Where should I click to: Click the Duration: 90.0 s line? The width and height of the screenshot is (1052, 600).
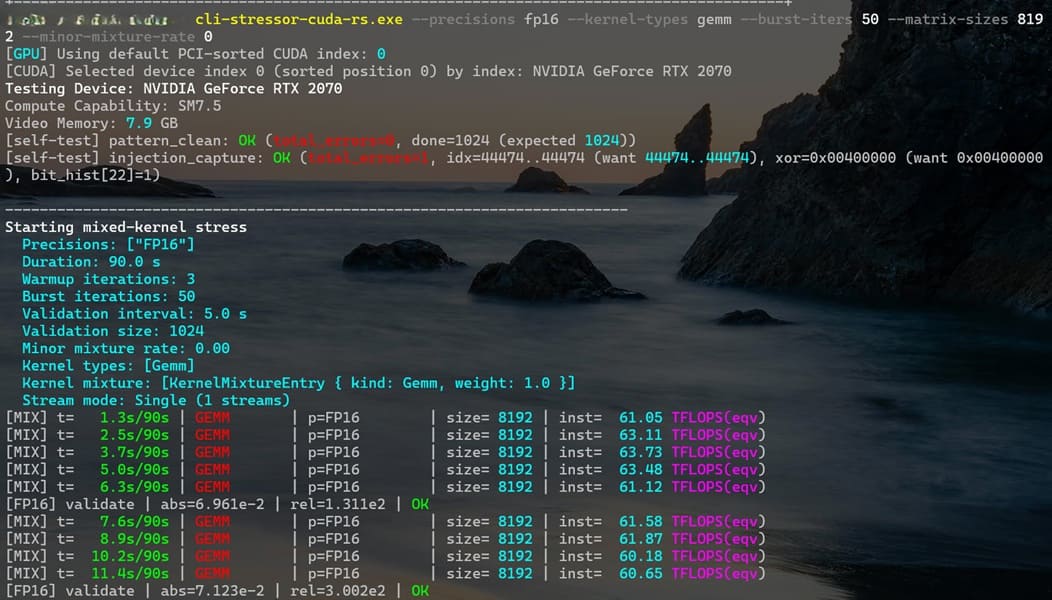(91, 262)
